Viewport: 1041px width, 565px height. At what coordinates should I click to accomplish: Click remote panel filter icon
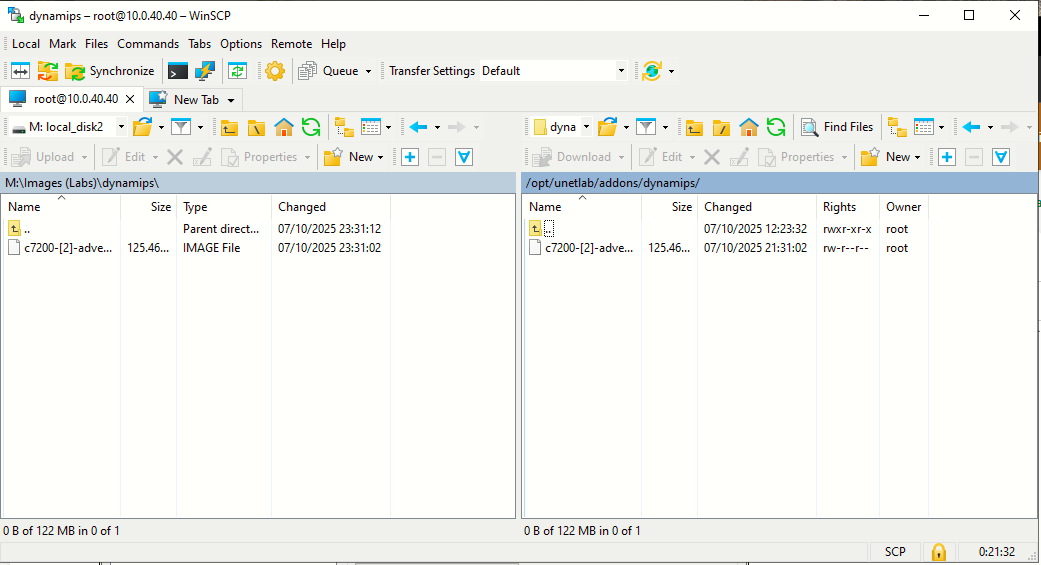pyautogui.click(x=645, y=127)
